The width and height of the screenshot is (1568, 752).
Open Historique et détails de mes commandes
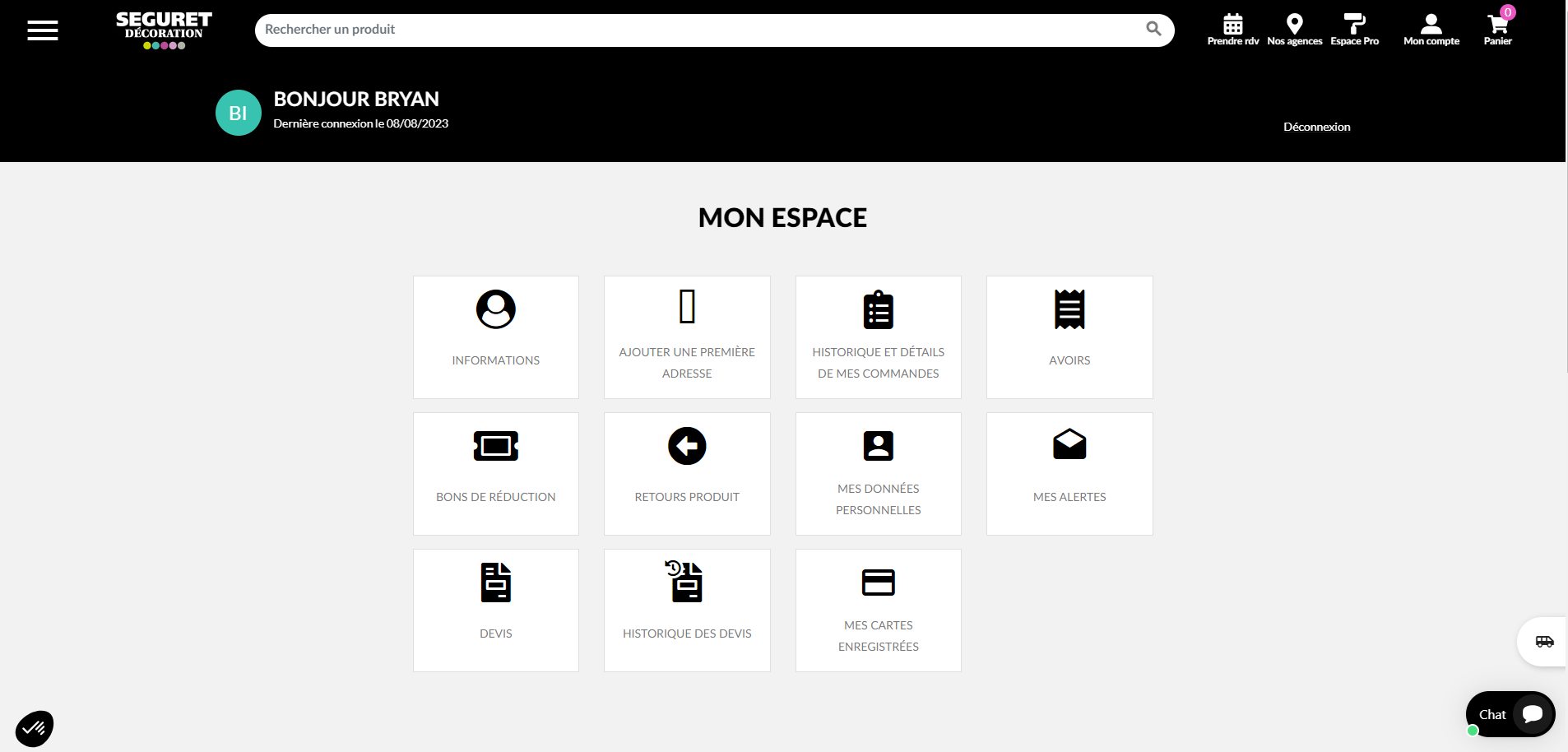pyautogui.click(x=878, y=337)
